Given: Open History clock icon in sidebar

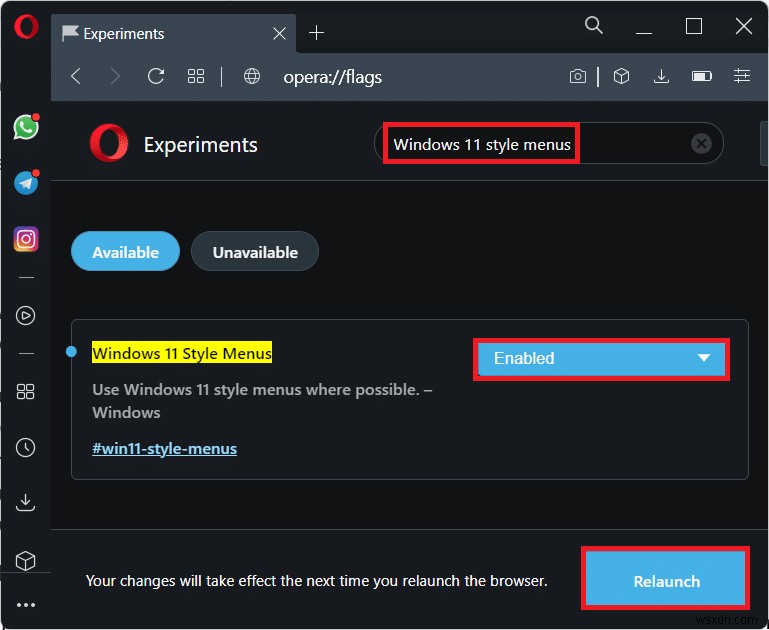Looking at the screenshot, I should coord(26,448).
